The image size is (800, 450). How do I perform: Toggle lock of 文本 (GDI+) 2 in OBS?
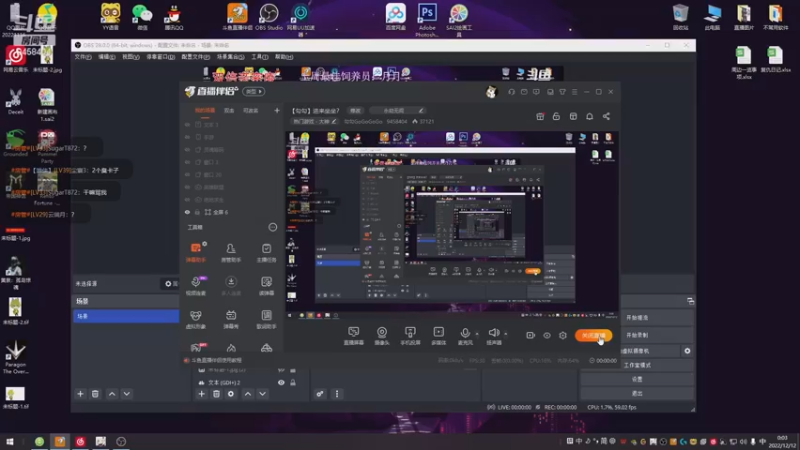point(293,382)
